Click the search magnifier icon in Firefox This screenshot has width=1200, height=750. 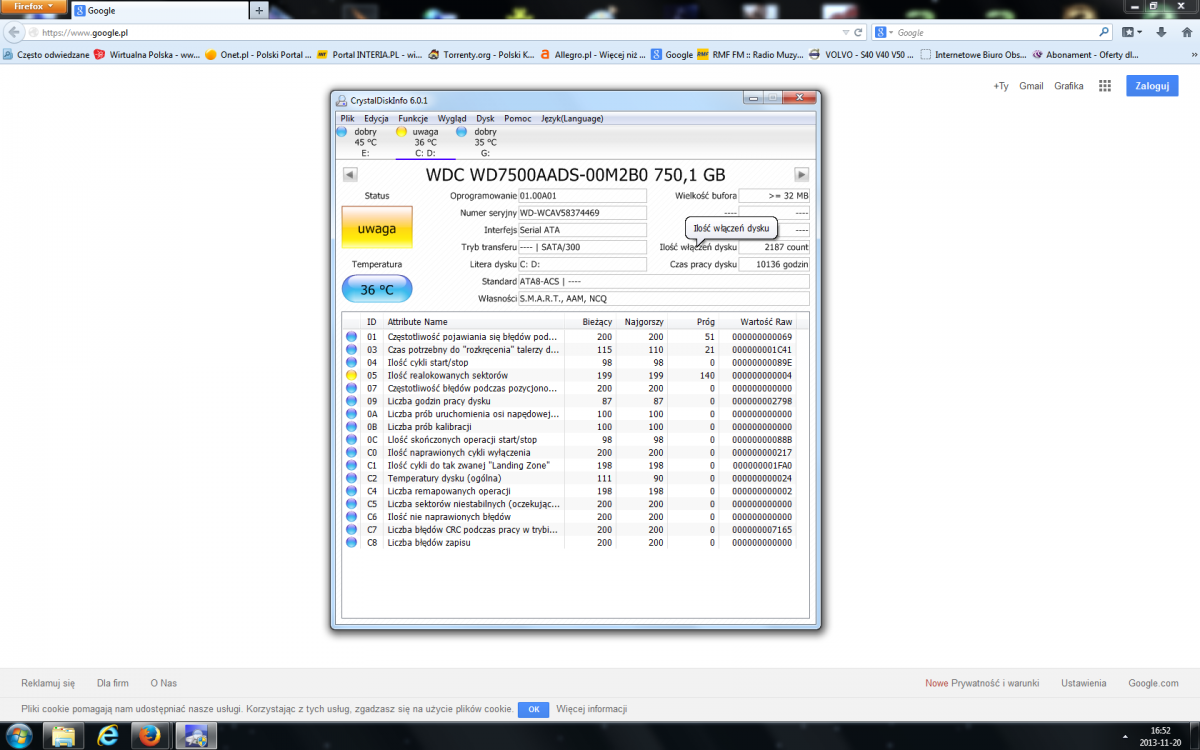pos(1105,32)
